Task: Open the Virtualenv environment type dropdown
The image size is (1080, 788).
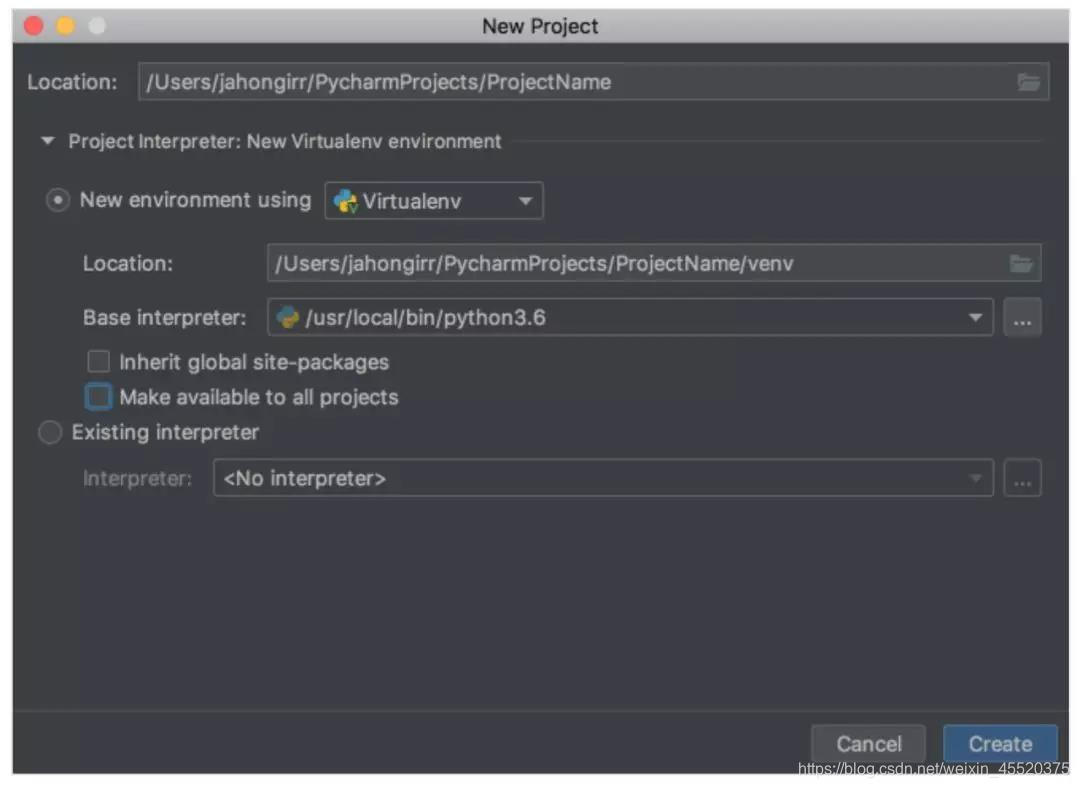Action: click(434, 201)
